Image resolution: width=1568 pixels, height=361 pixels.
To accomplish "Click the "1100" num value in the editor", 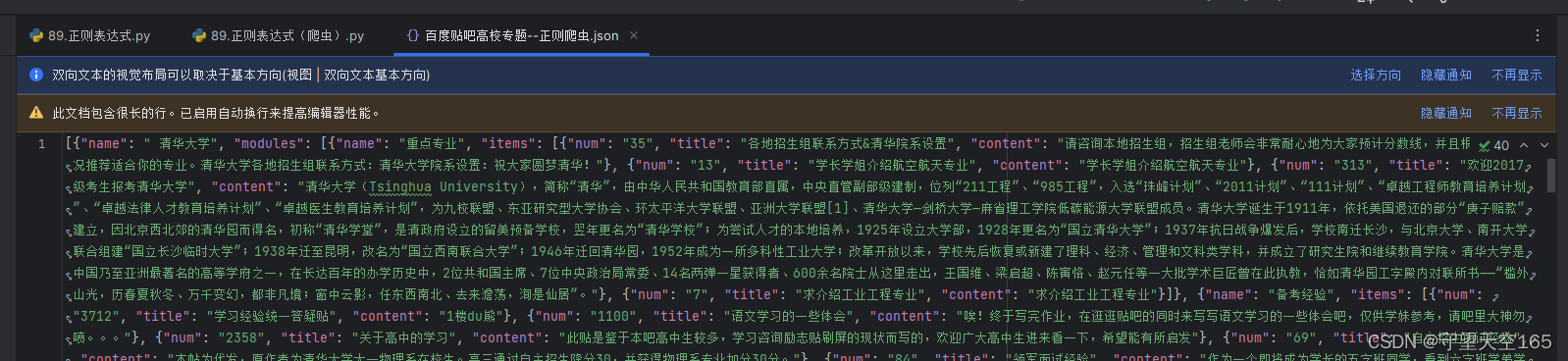I will pyautogui.click(x=613, y=316).
